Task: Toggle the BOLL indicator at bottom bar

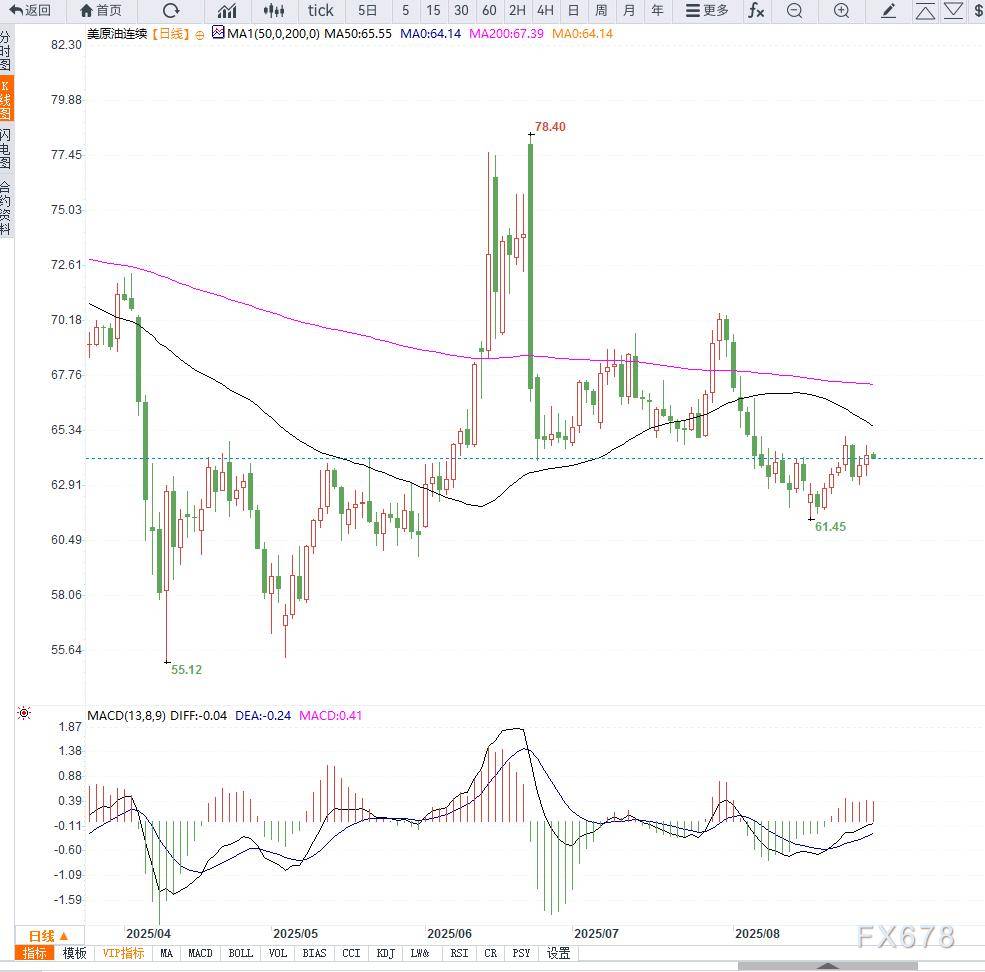Action: pos(240,953)
